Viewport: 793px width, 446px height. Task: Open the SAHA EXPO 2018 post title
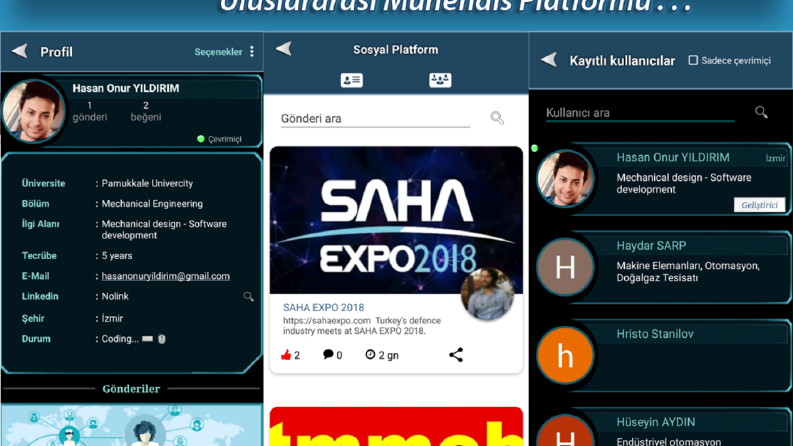click(323, 307)
